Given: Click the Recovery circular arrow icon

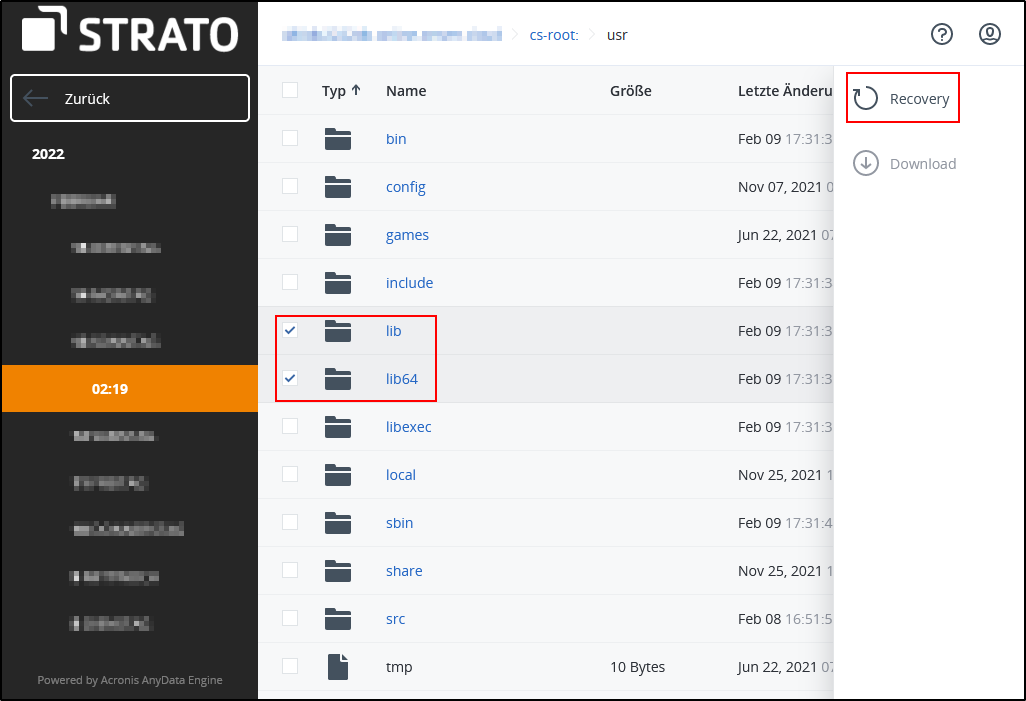Looking at the screenshot, I should coord(866,99).
